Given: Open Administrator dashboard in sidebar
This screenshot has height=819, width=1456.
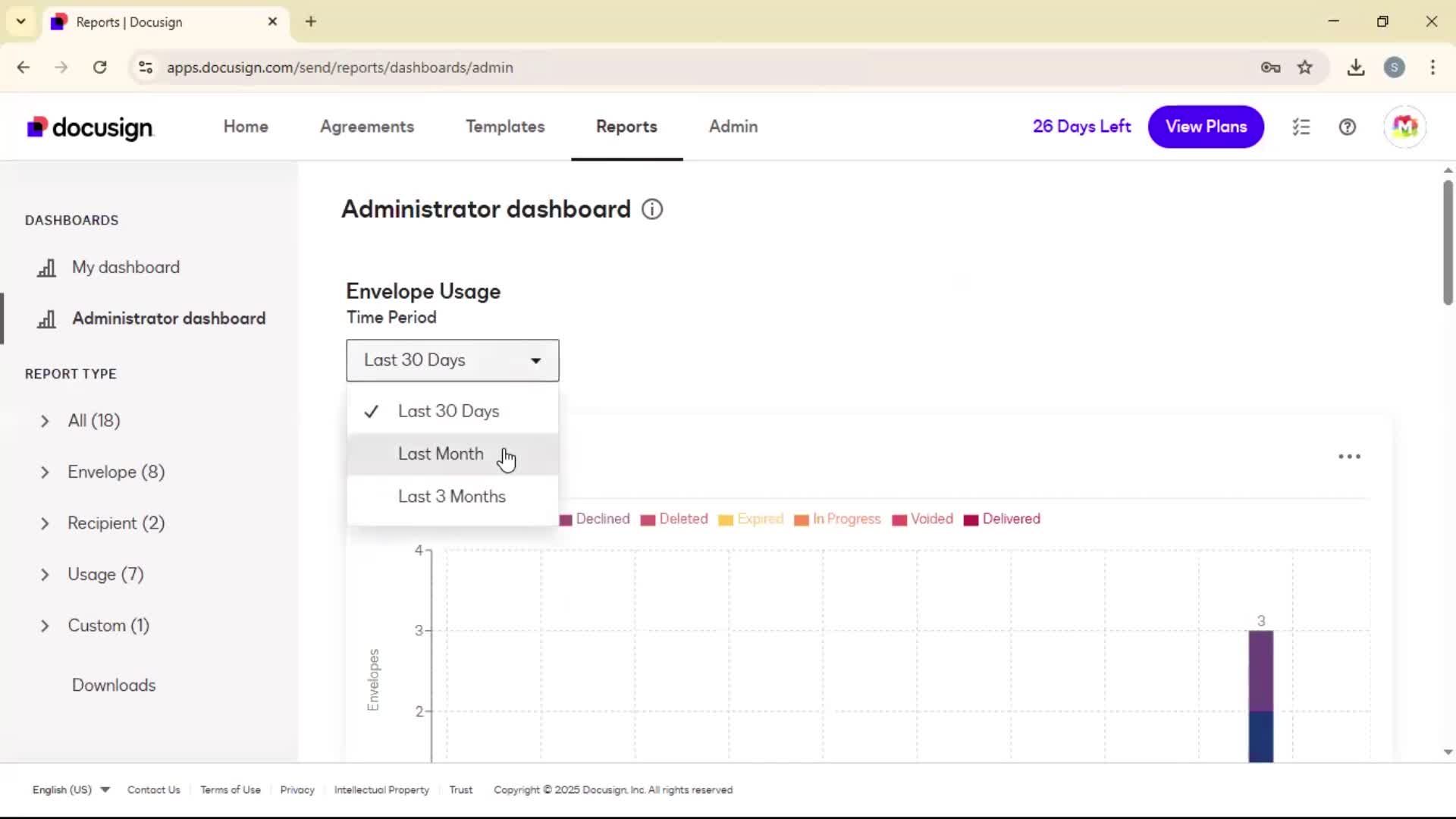Looking at the screenshot, I should [x=169, y=318].
